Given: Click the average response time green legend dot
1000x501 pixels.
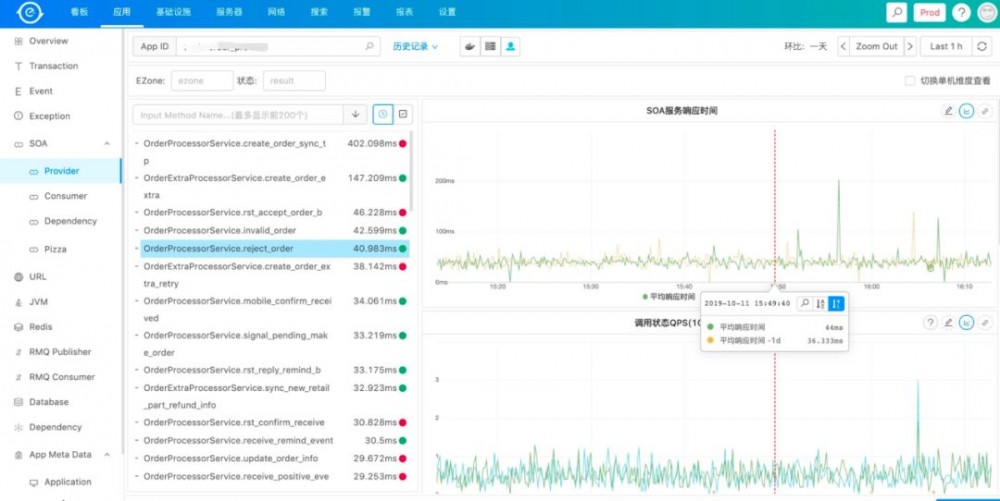Looking at the screenshot, I should 645,297.
